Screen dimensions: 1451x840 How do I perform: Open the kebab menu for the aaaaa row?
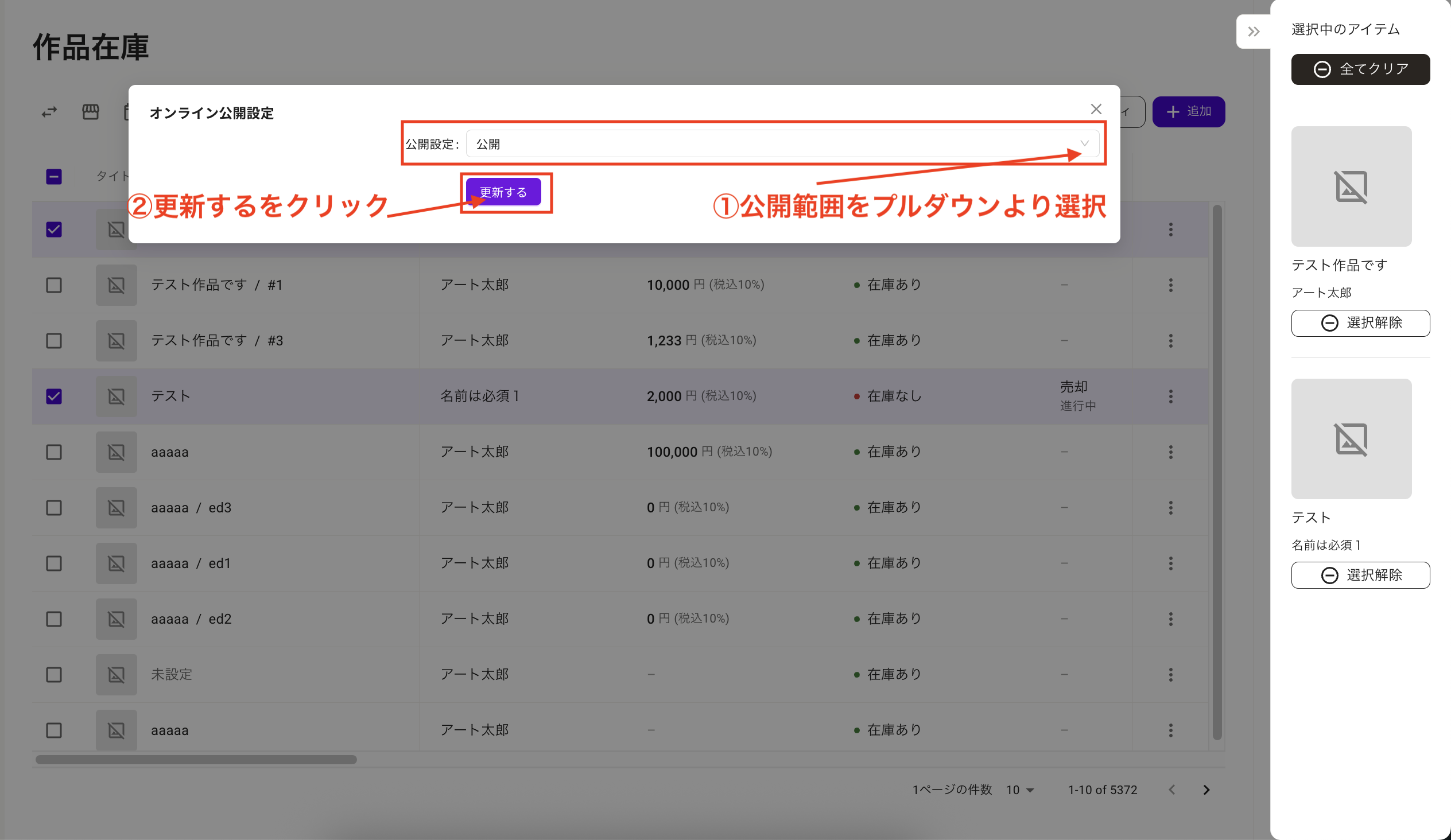[x=1171, y=452]
